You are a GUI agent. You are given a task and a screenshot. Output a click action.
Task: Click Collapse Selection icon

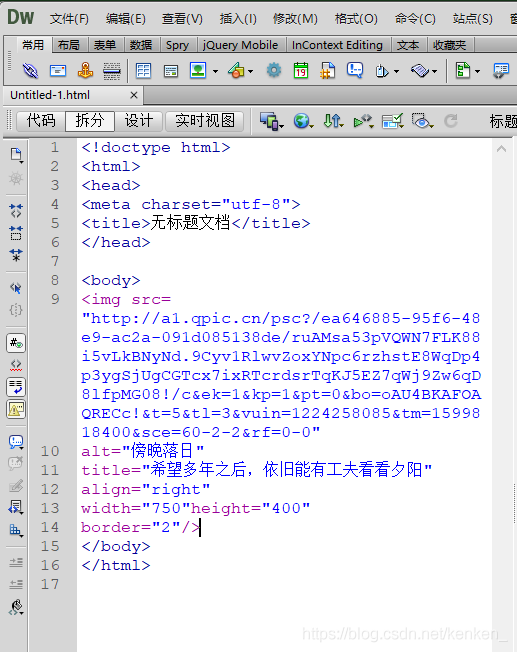[16, 233]
